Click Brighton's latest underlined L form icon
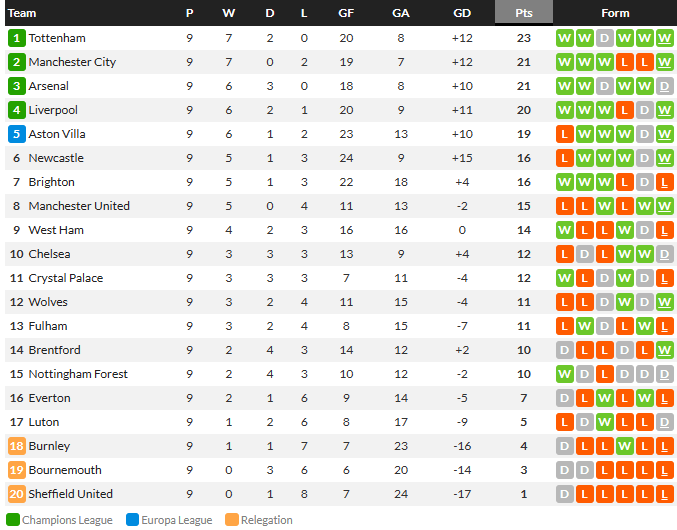This screenshot has height=530, width=677. point(664,182)
